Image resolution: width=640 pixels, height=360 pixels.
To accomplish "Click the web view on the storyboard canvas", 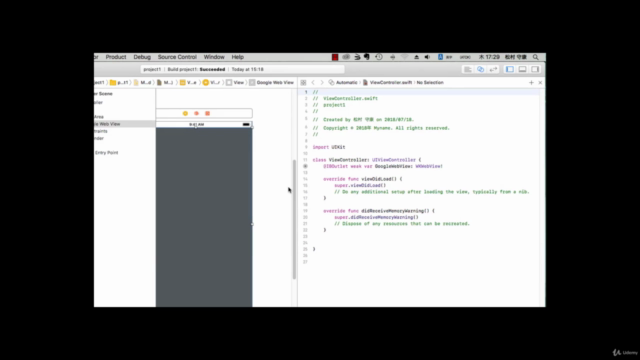I will [x=204, y=217].
